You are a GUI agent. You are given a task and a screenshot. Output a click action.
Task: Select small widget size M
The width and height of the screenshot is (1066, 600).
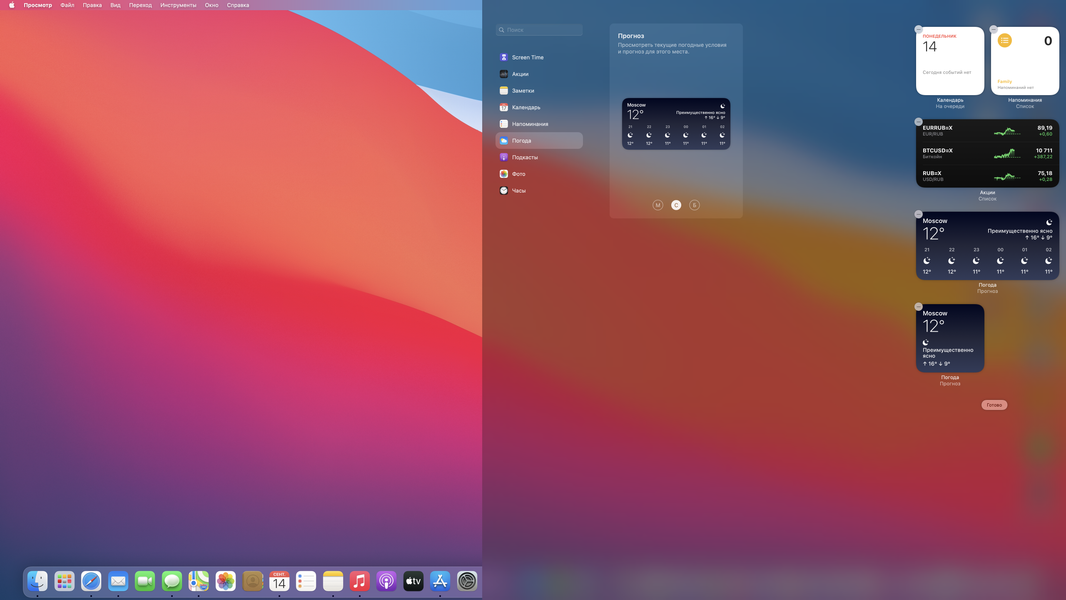pos(657,205)
